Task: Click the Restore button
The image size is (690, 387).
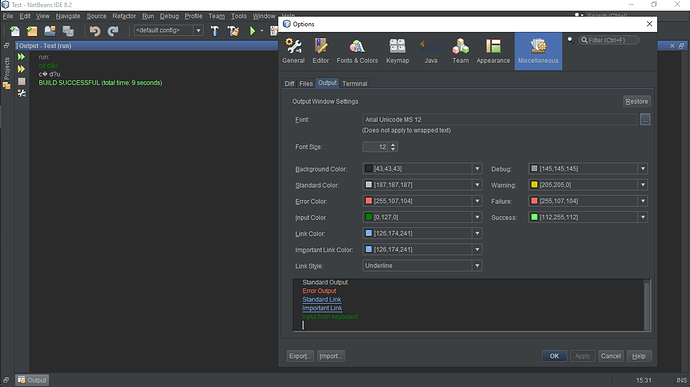Action: pyautogui.click(x=637, y=101)
